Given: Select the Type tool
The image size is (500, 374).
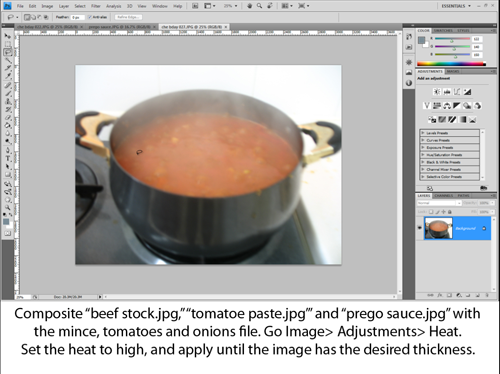Looking at the screenshot, I should point(7,159).
